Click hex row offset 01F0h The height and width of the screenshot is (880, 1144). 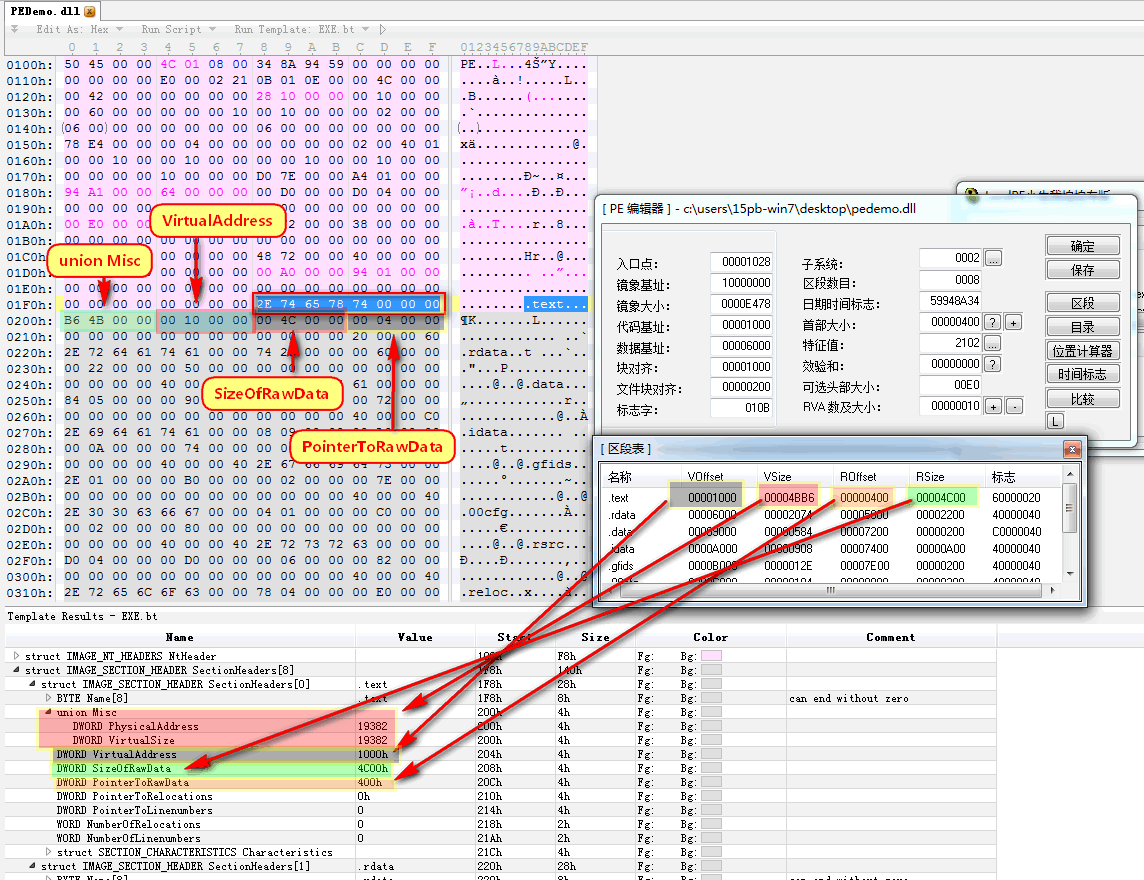[x=29, y=304]
